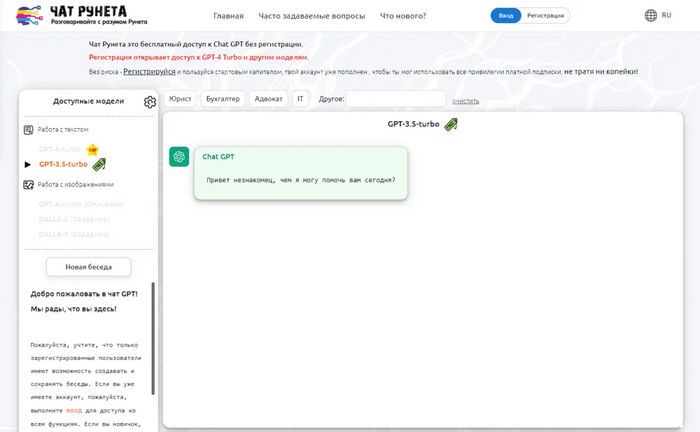Click the Chat GPT sender name

pyautogui.click(x=218, y=157)
